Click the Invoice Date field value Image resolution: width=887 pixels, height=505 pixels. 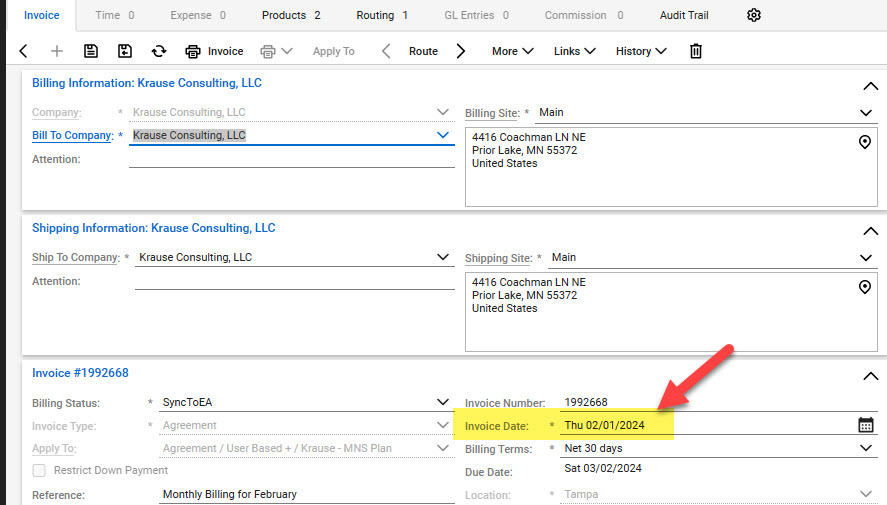coord(604,425)
